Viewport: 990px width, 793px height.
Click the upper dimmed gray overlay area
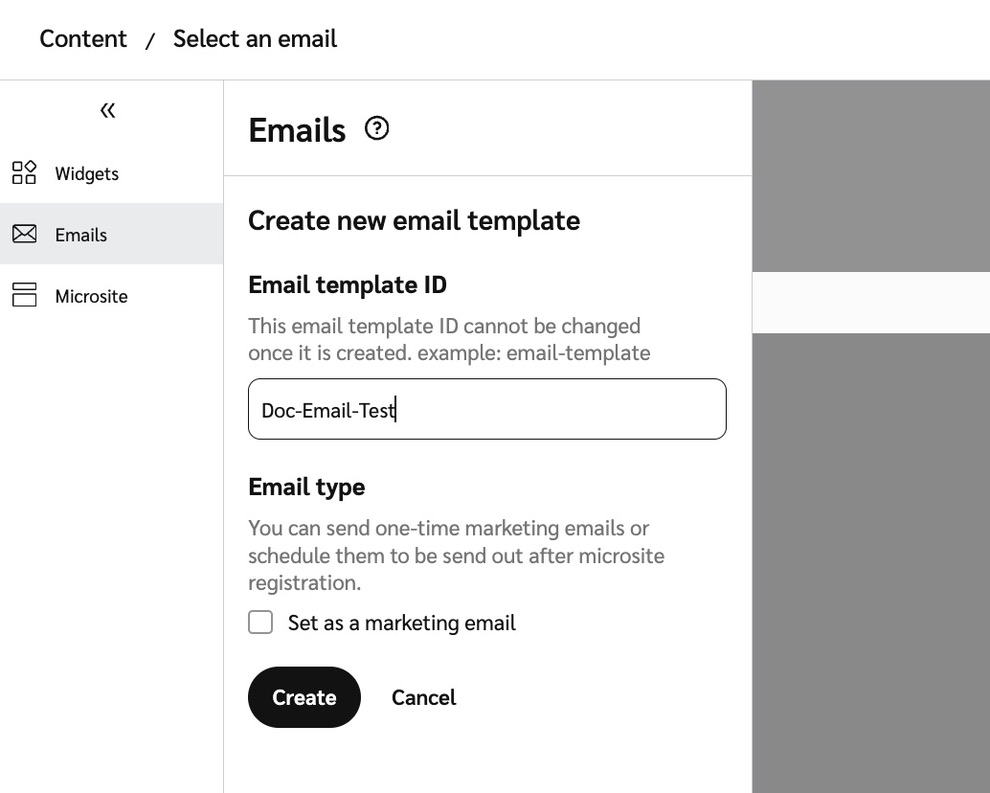pos(870,175)
